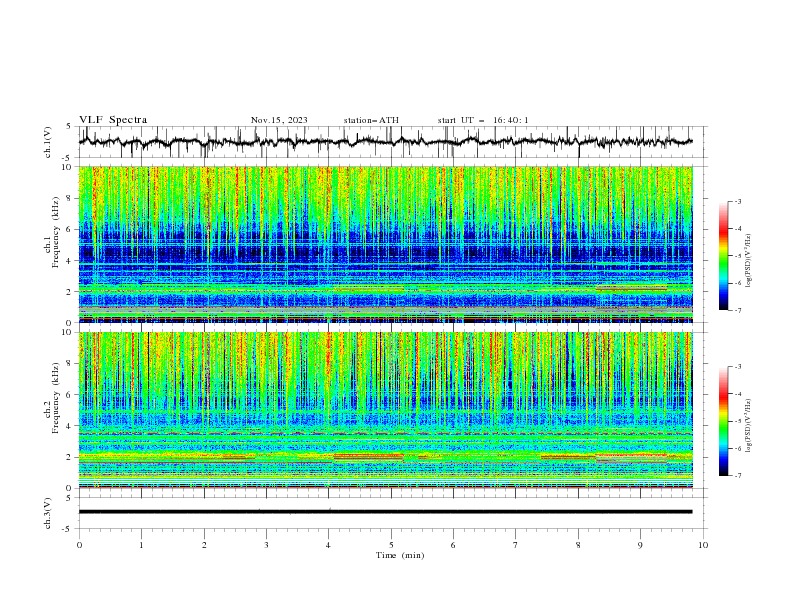Click the "VLF Spectra" title text
Image resolution: width=792 pixels, height=612 pixels.
tap(113, 120)
